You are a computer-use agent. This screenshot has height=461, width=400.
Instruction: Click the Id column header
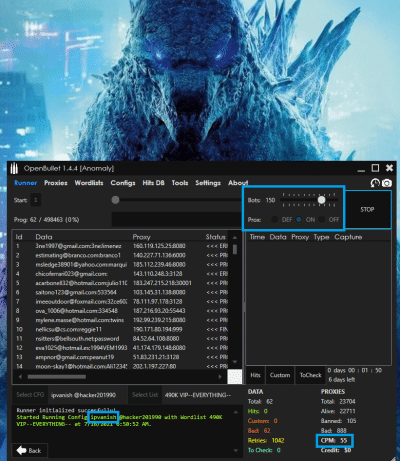tap(19, 237)
